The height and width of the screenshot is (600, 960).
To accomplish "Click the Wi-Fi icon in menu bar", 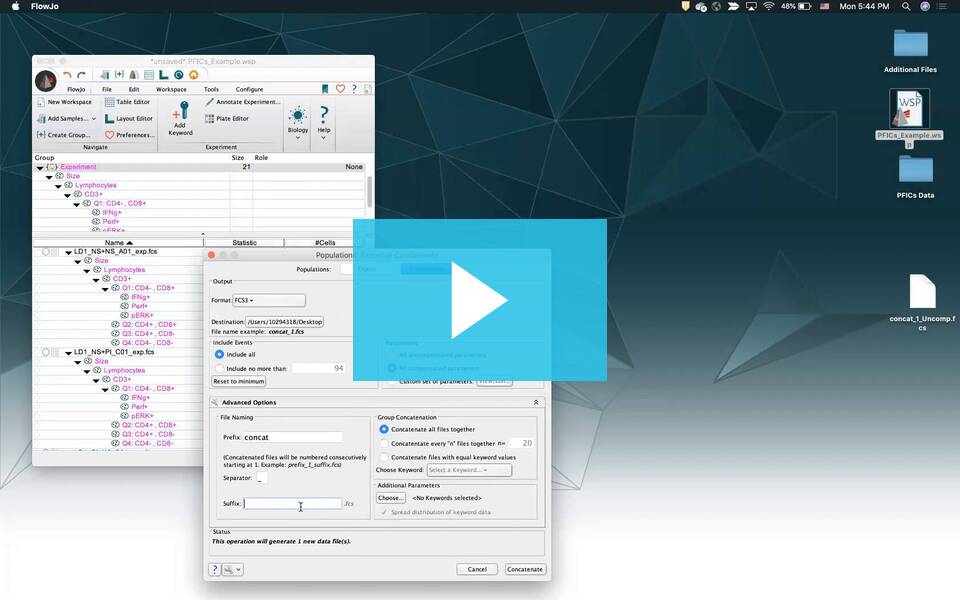I will [x=769, y=6].
